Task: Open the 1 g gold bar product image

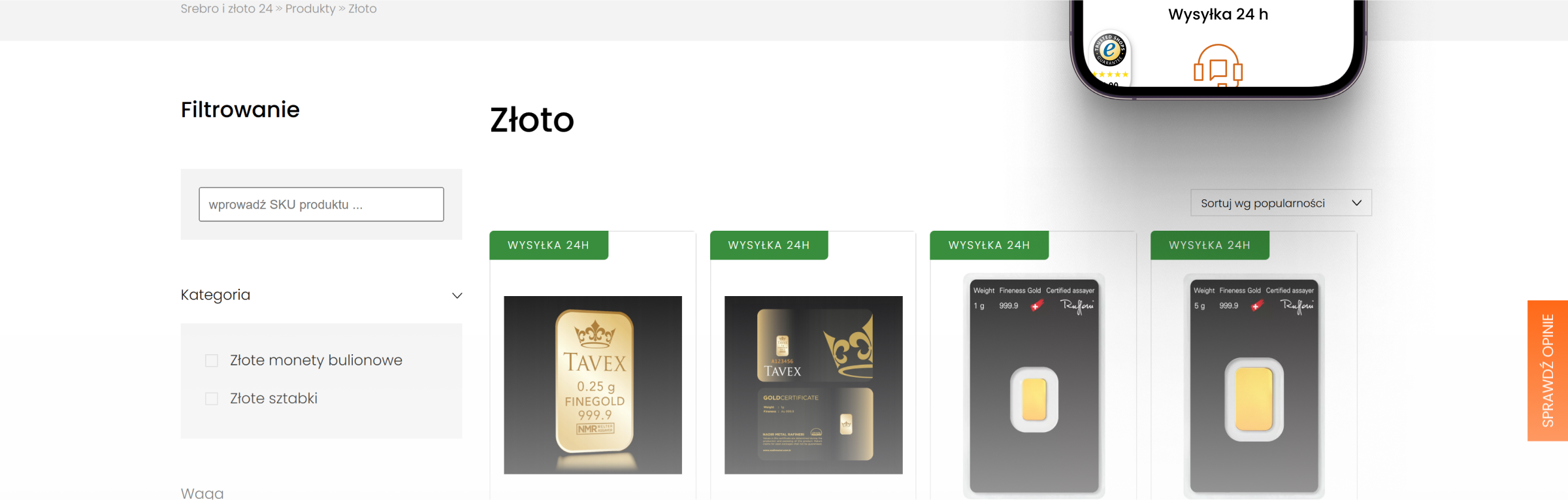Action: click(1034, 386)
